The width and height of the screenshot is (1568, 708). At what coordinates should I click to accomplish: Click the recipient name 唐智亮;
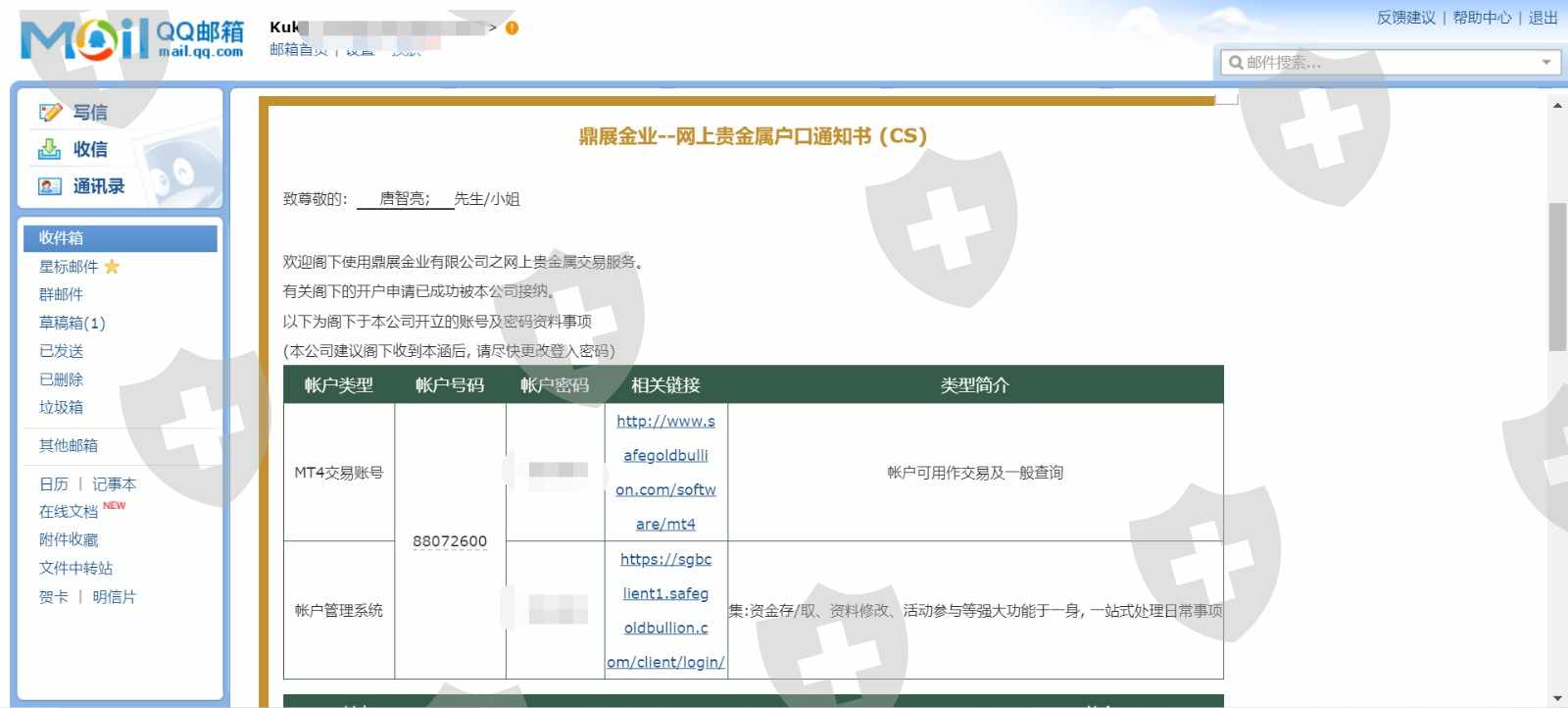[405, 199]
